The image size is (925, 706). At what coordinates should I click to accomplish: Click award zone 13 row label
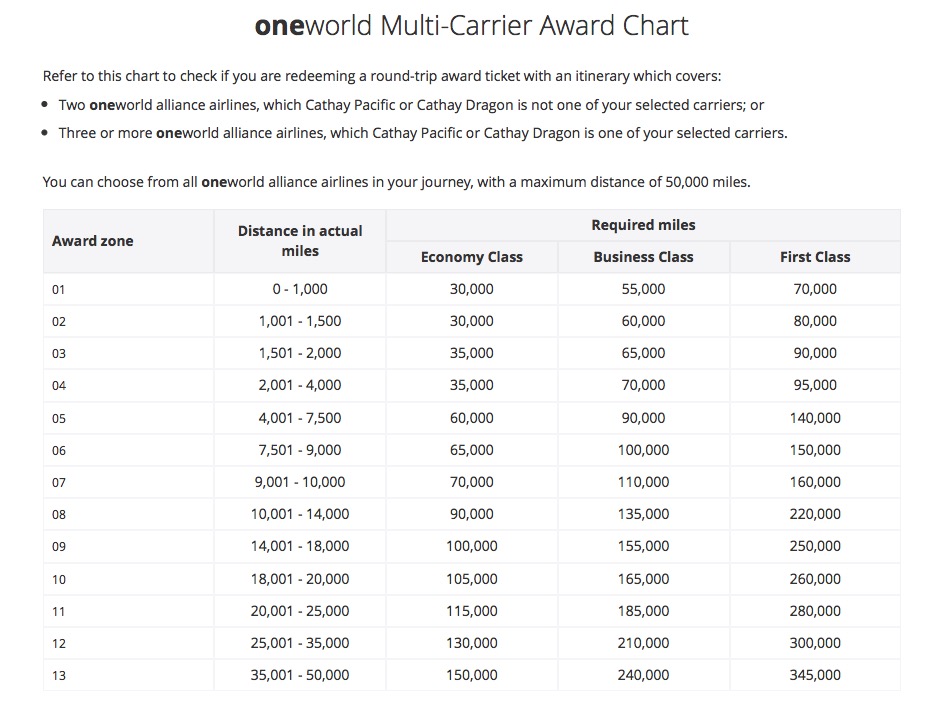[58, 675]
